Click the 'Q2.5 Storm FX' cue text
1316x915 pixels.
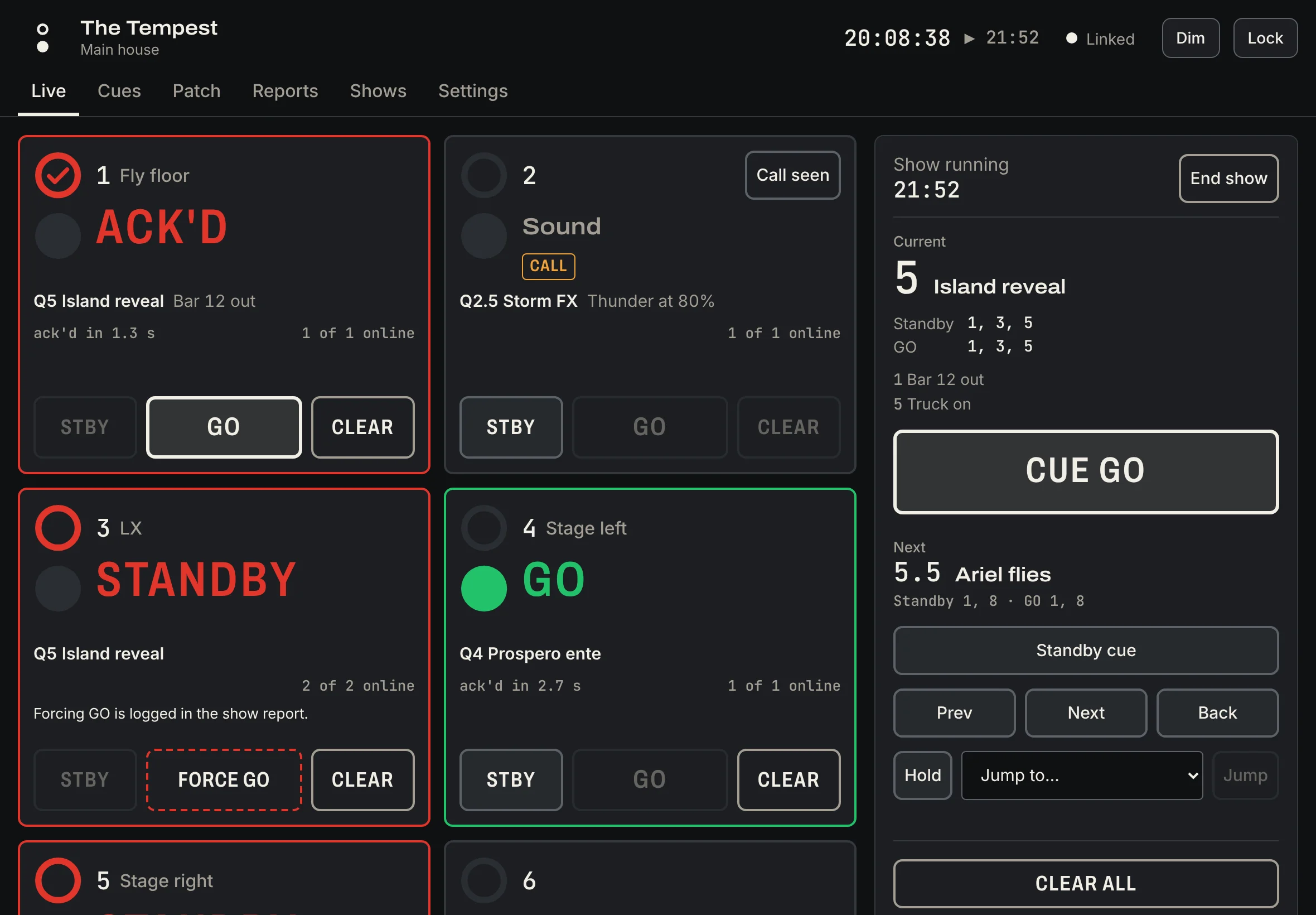[518, 301]
